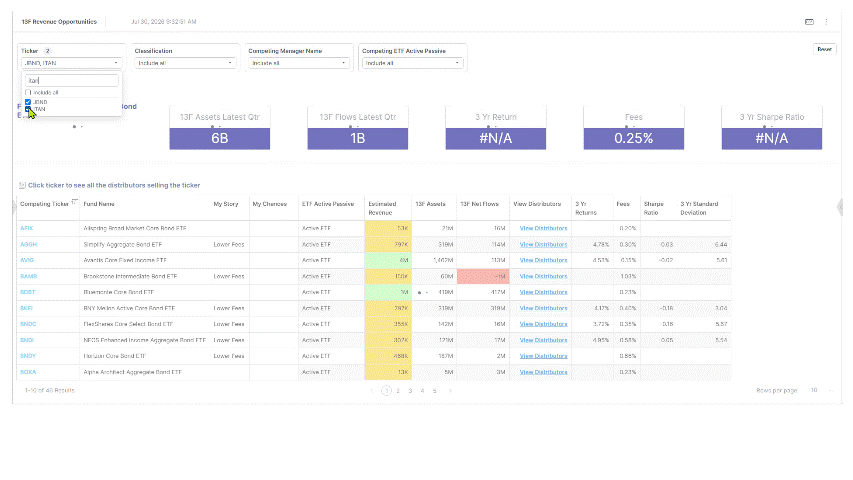
Task: Click the Ticker search input field
Action: (72, 81)
